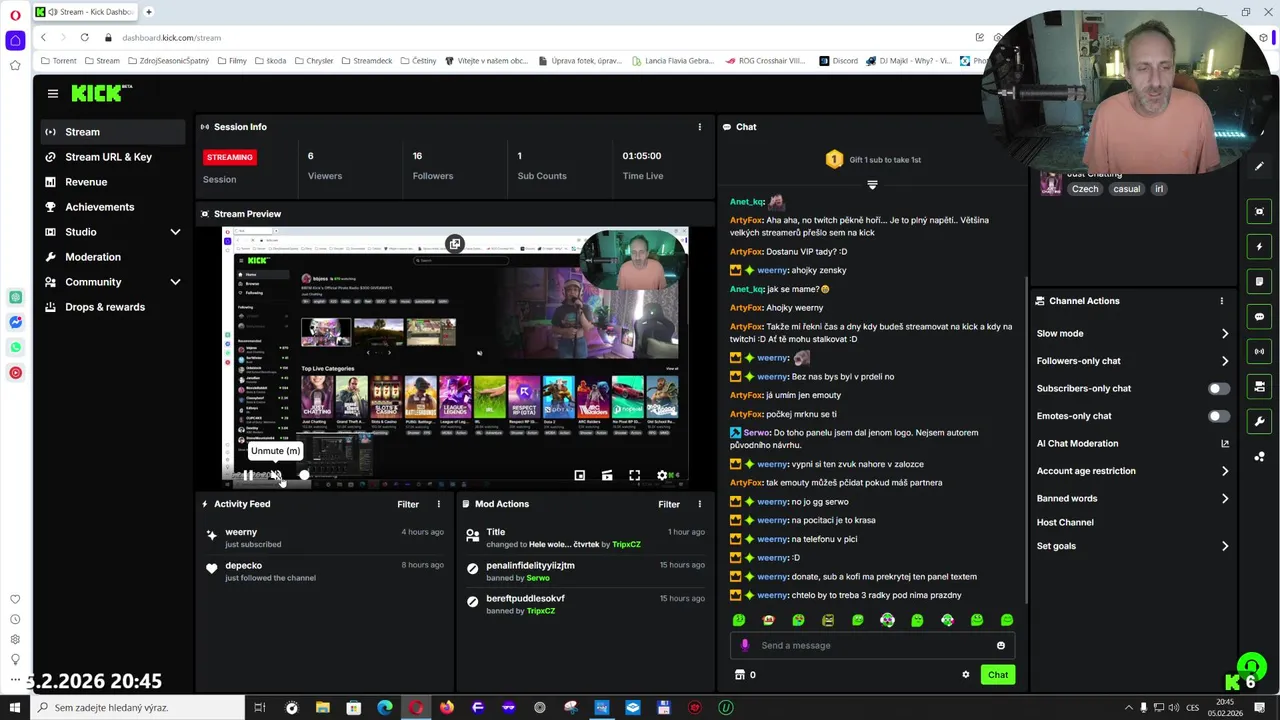The height and width of the screenshot is (720, 1280).
Task: Toggle theater mode in stream preview
Action: (x=607, y=476)
